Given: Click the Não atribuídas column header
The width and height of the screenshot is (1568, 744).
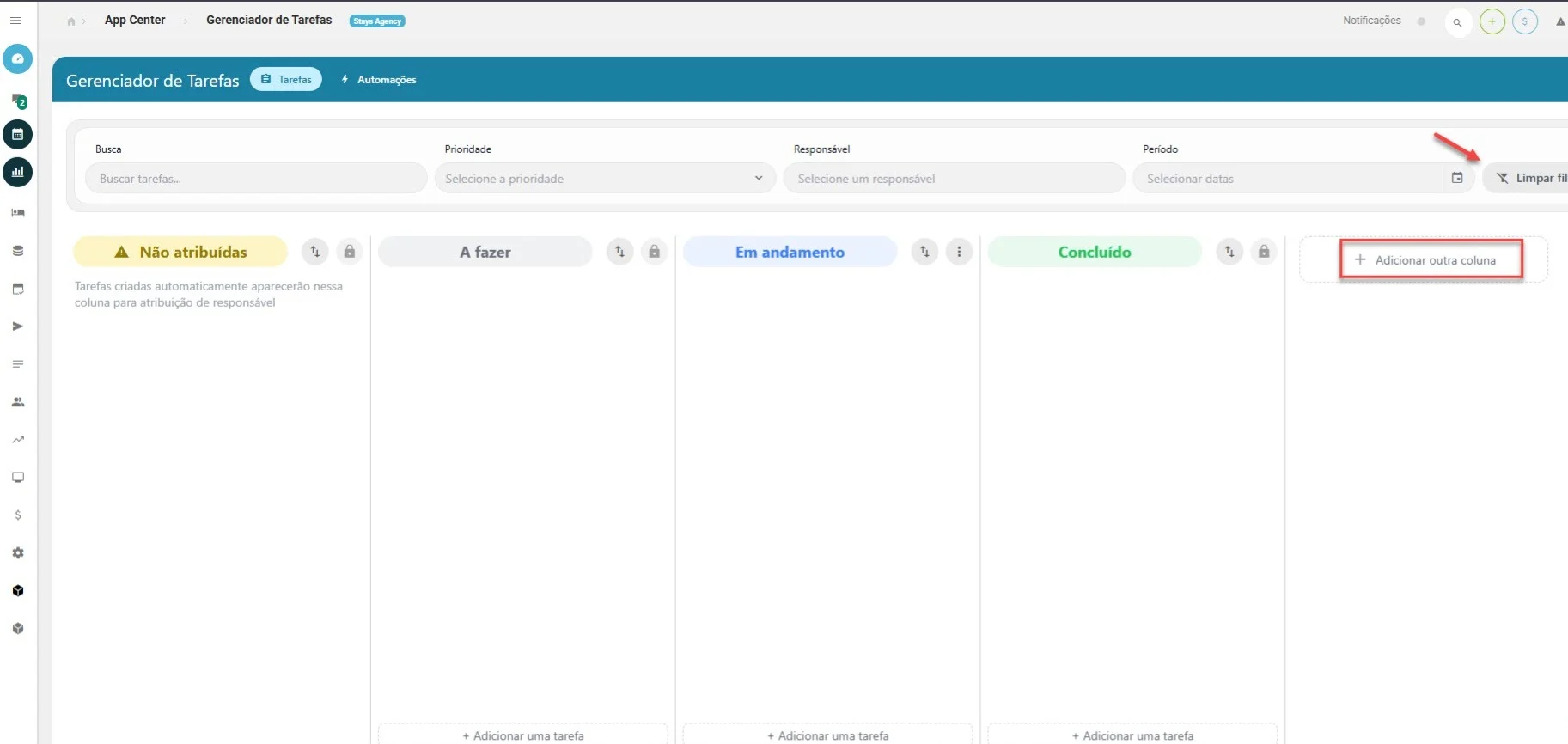Looking at the screenshot, I should coord(180,252).
